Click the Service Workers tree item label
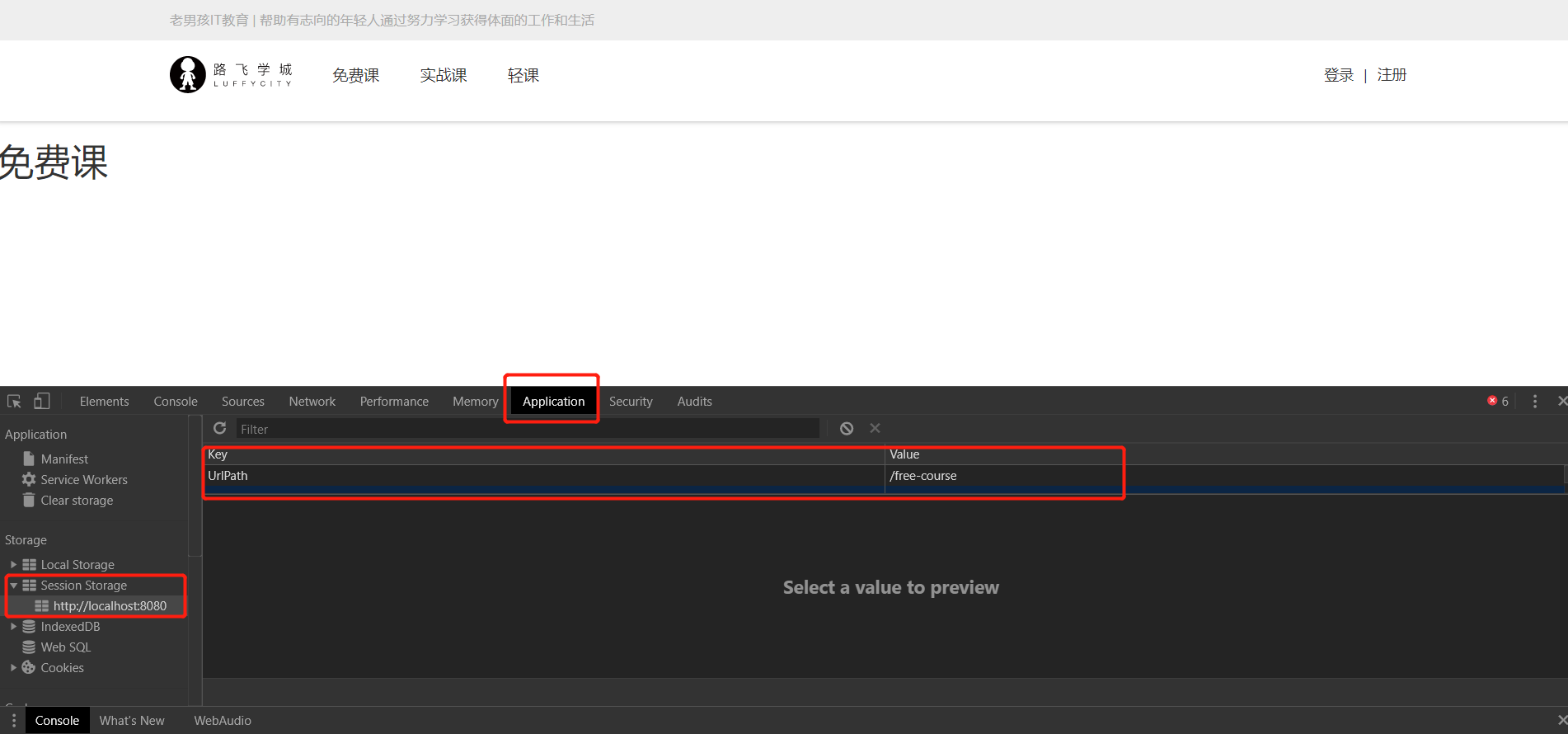The height and width of the screenshot is (734, 1568). (84, 479)
